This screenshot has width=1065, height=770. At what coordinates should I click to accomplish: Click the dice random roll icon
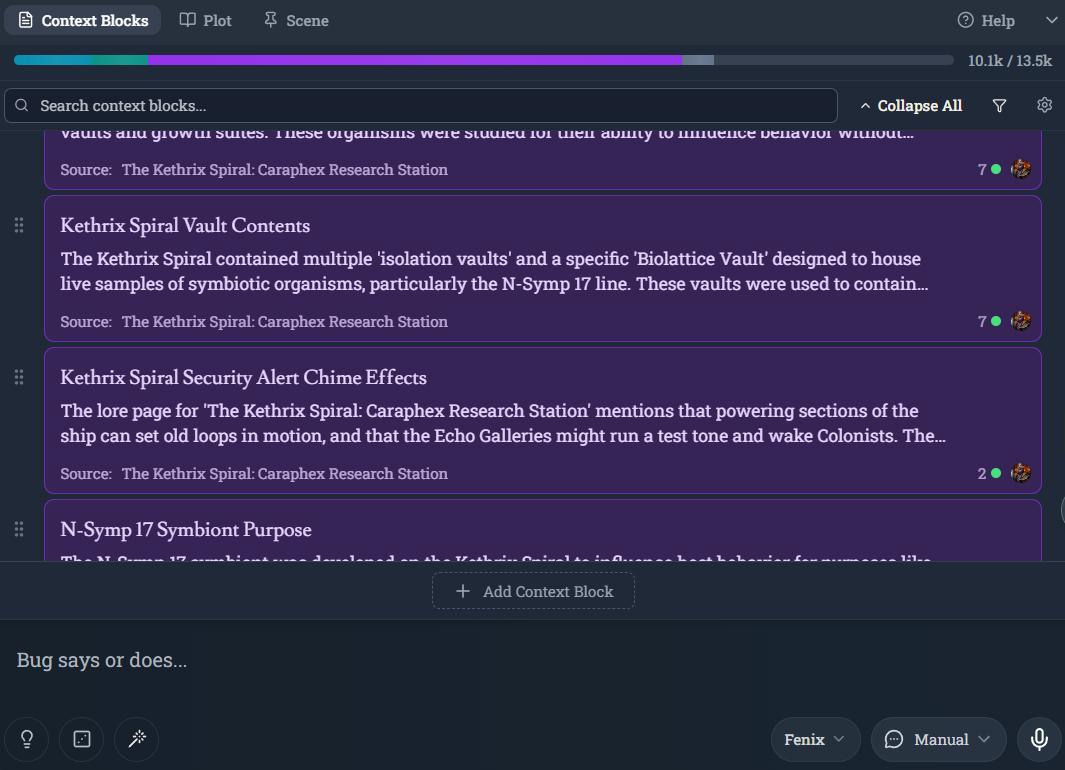[x=82, y=739]
